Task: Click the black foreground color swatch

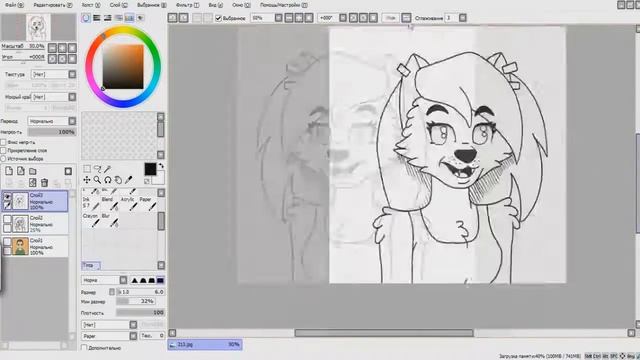Action: click(x=150, y=169)
